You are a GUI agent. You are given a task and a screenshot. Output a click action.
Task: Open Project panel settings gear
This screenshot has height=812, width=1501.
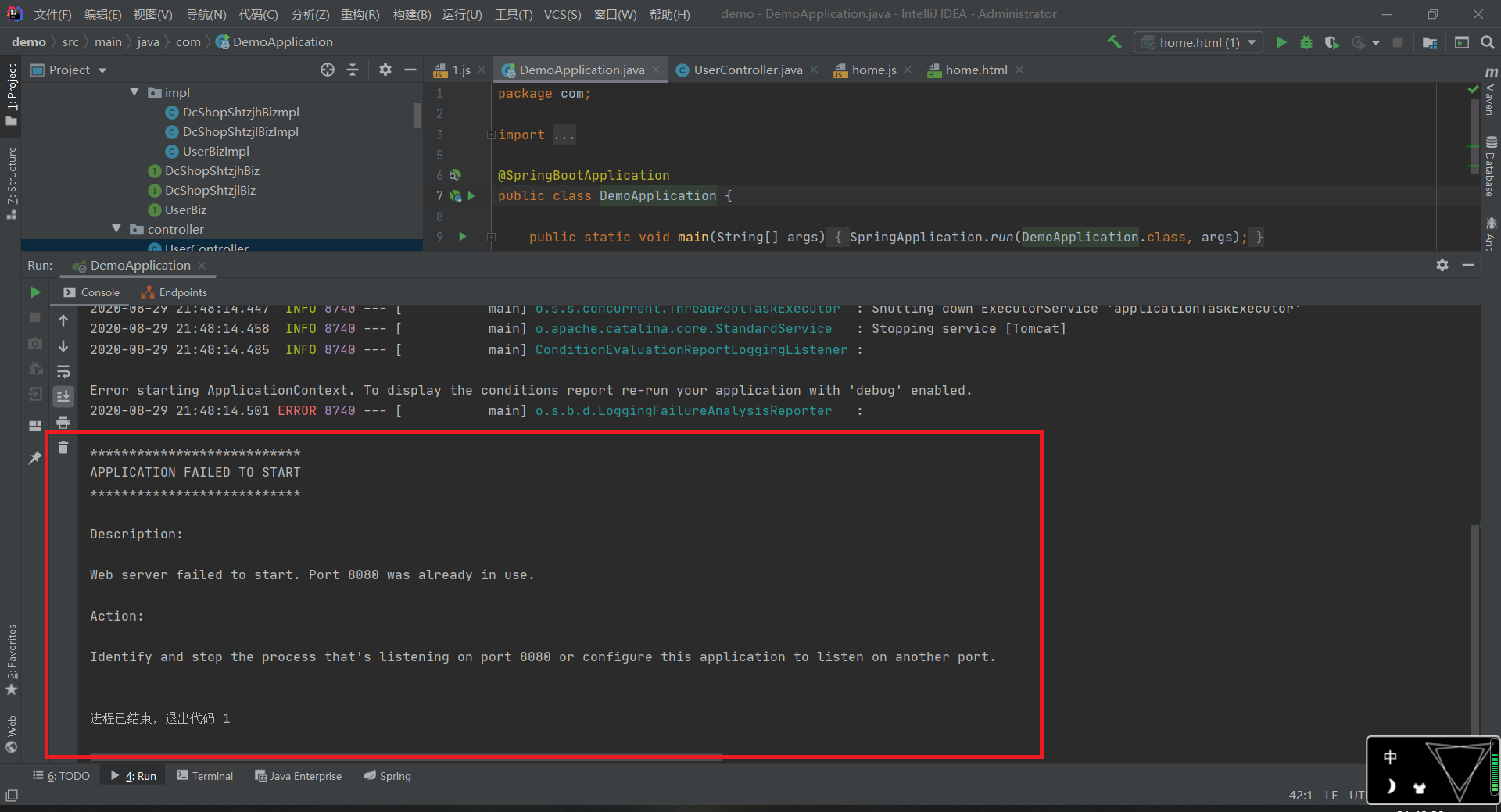click(x=385, y=70)
